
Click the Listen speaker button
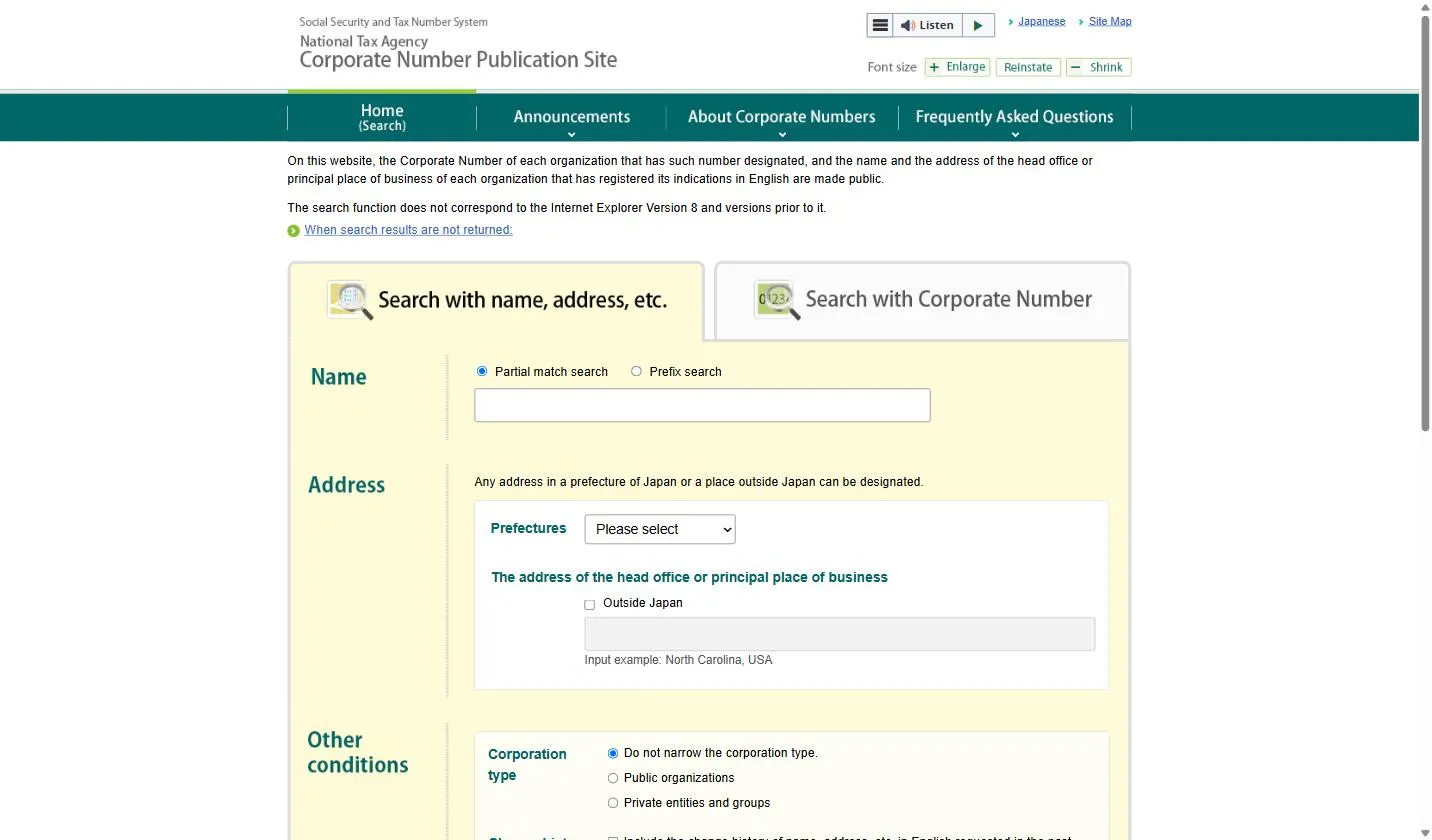coord(927,25)
